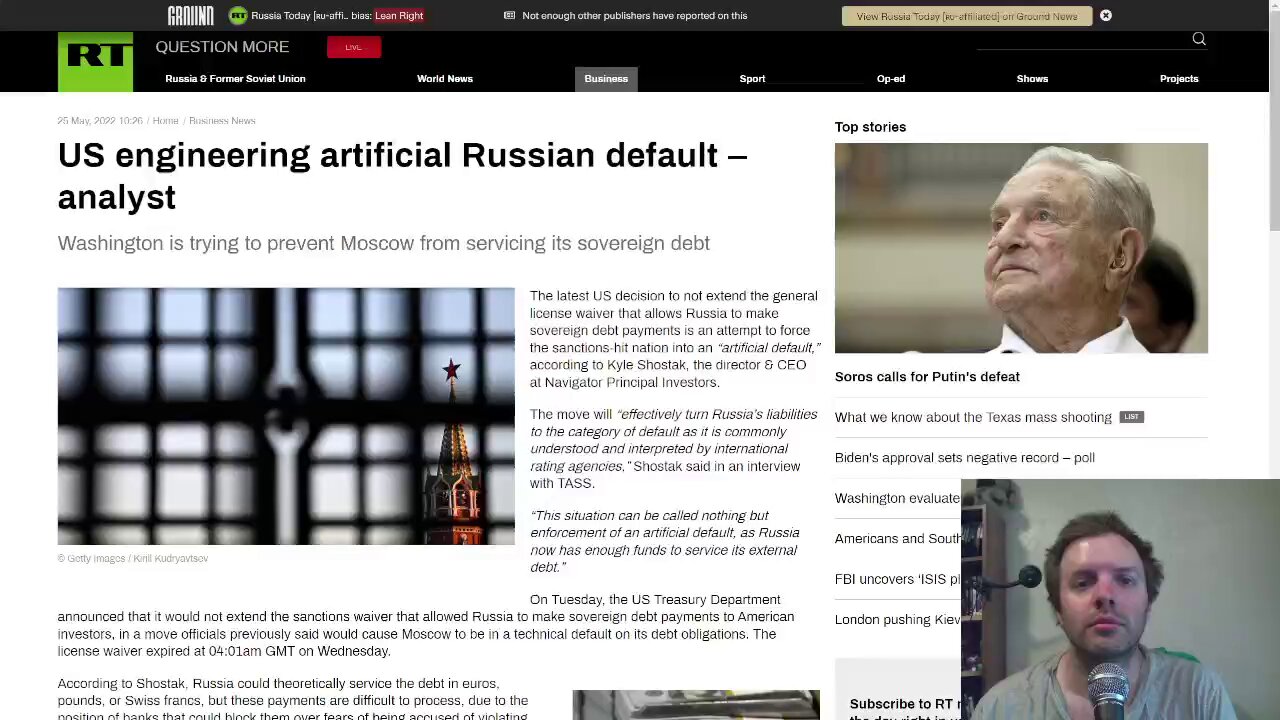Dismiss the Ground News banner with X
The width and height of the screenshot is (1280, 720).
[1106, 15]
